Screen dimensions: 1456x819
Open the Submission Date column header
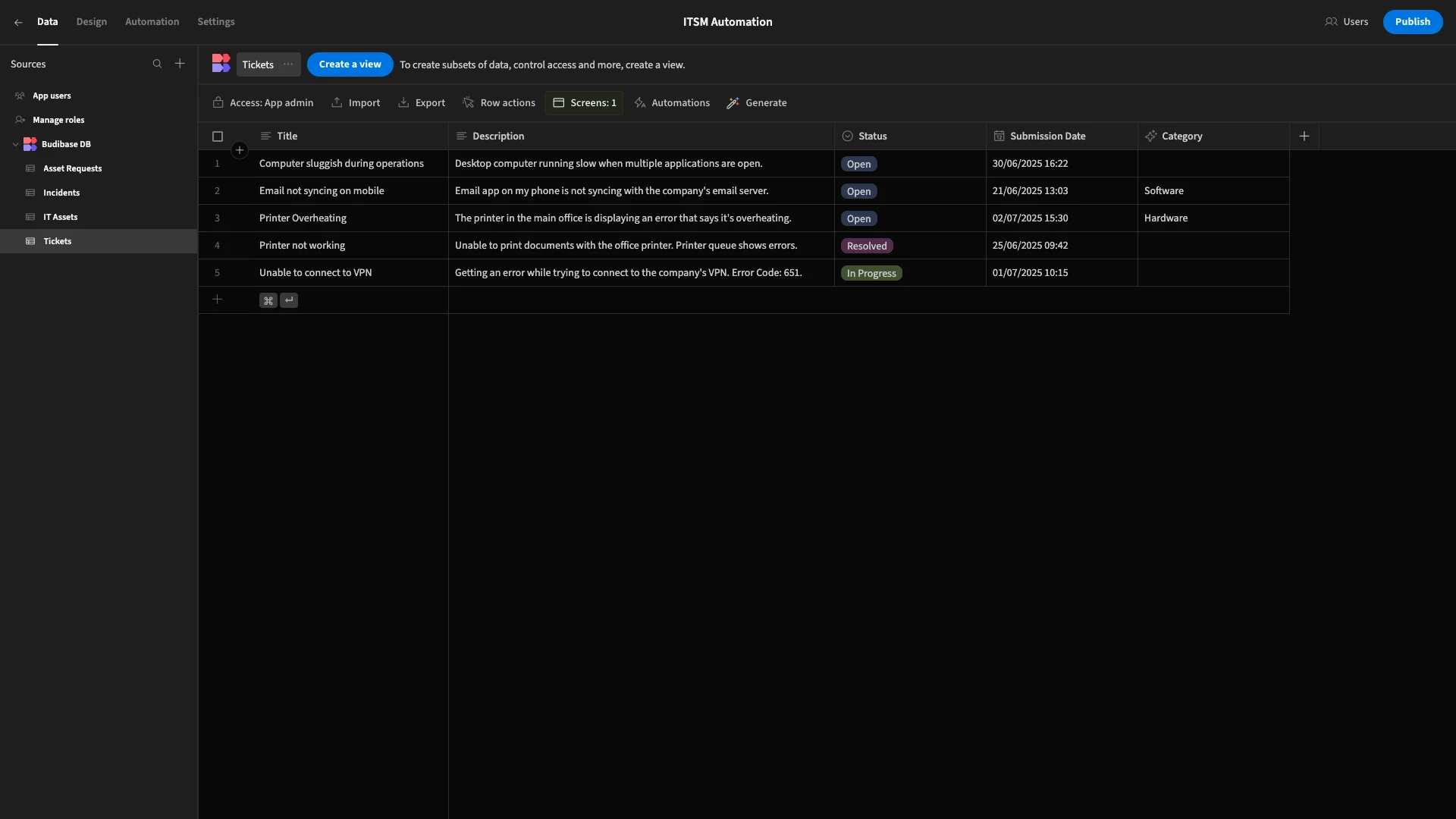[1062, 136]
